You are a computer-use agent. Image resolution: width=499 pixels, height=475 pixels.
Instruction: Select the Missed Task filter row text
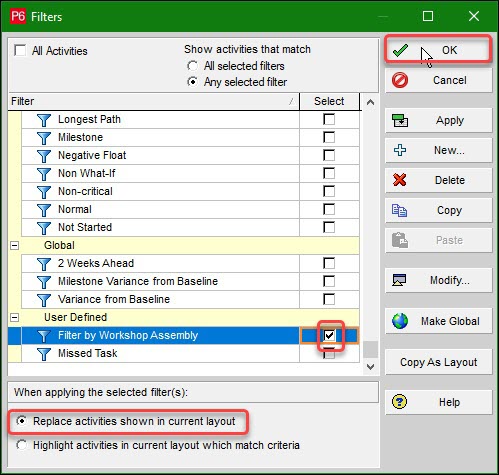coord(87,353)
